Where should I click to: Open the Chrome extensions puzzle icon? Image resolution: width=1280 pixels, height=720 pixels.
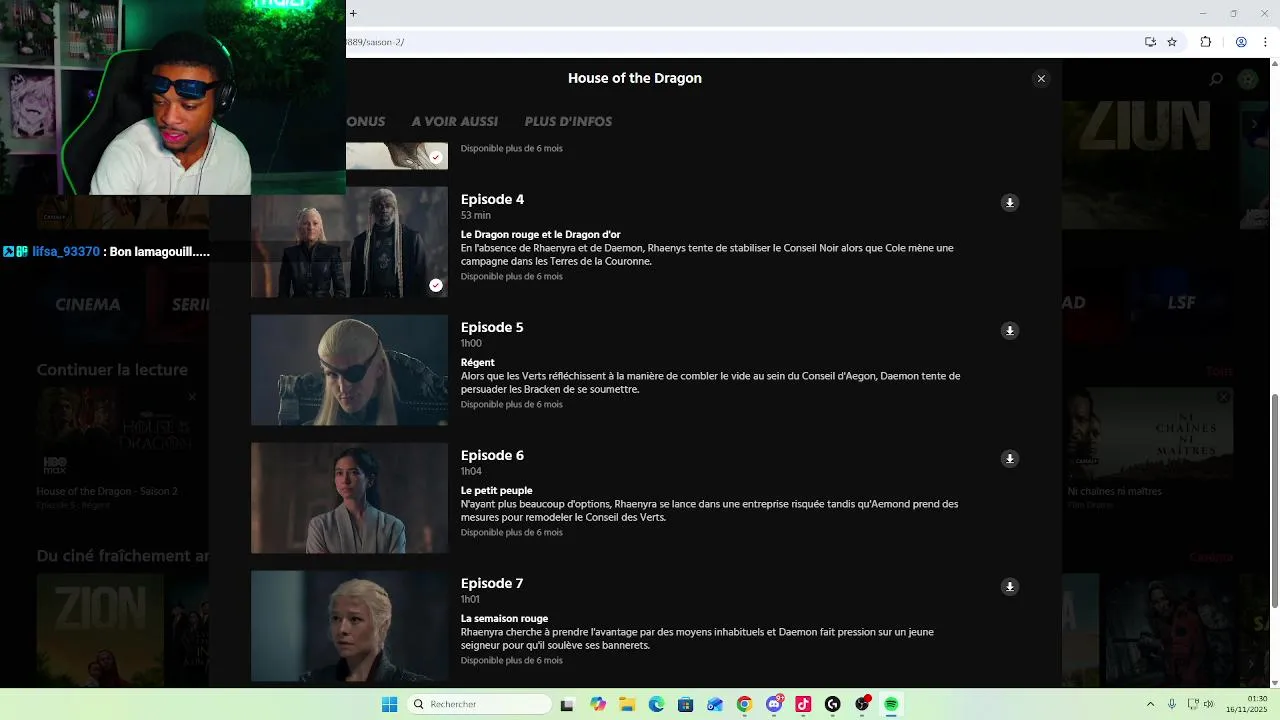pyautogui.click(x=1205, y=42)
